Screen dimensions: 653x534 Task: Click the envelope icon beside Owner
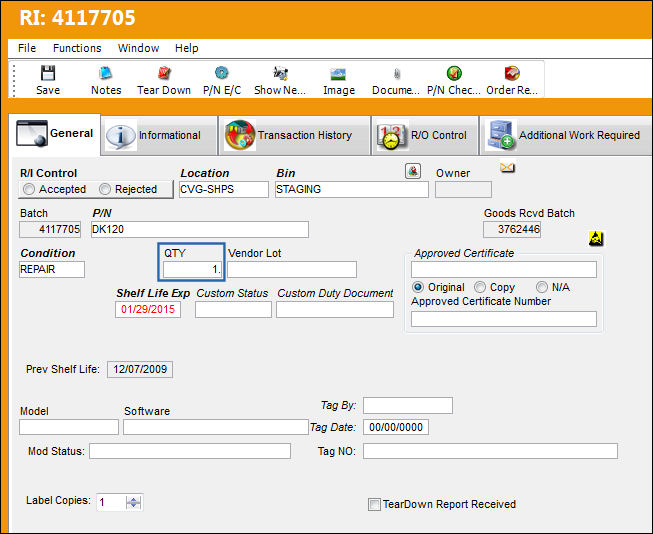507,167
